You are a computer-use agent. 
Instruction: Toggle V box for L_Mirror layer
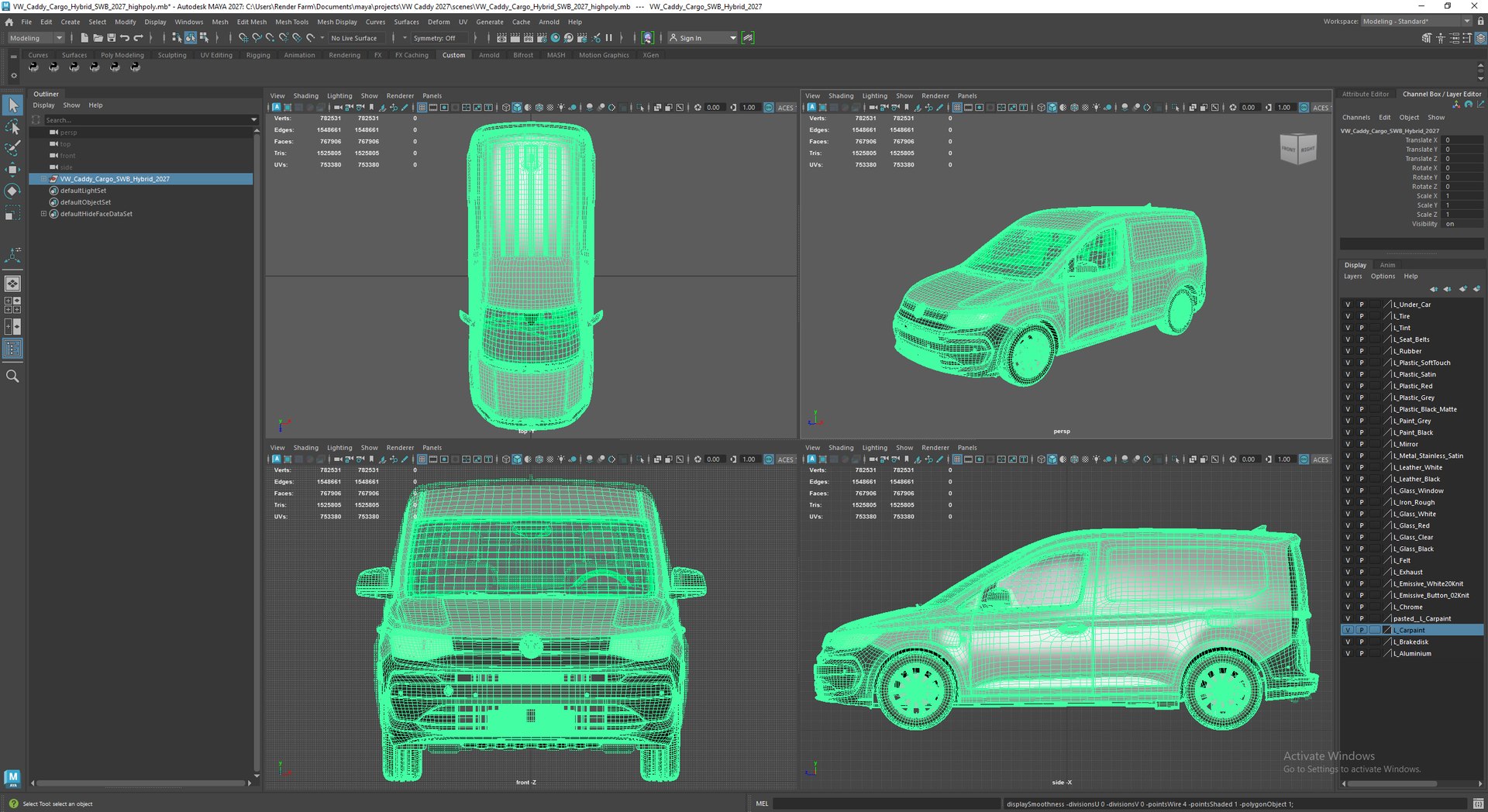(1348, 444)
